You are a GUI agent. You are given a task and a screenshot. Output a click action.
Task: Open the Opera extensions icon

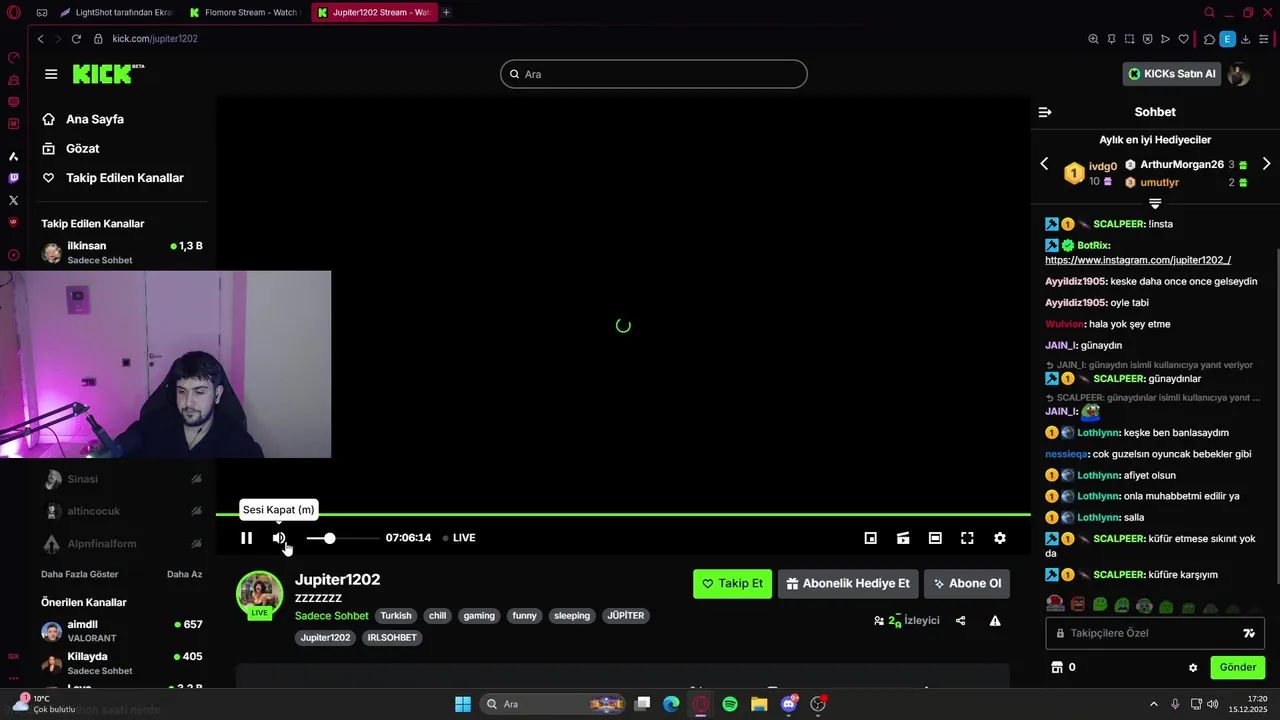1210,39
